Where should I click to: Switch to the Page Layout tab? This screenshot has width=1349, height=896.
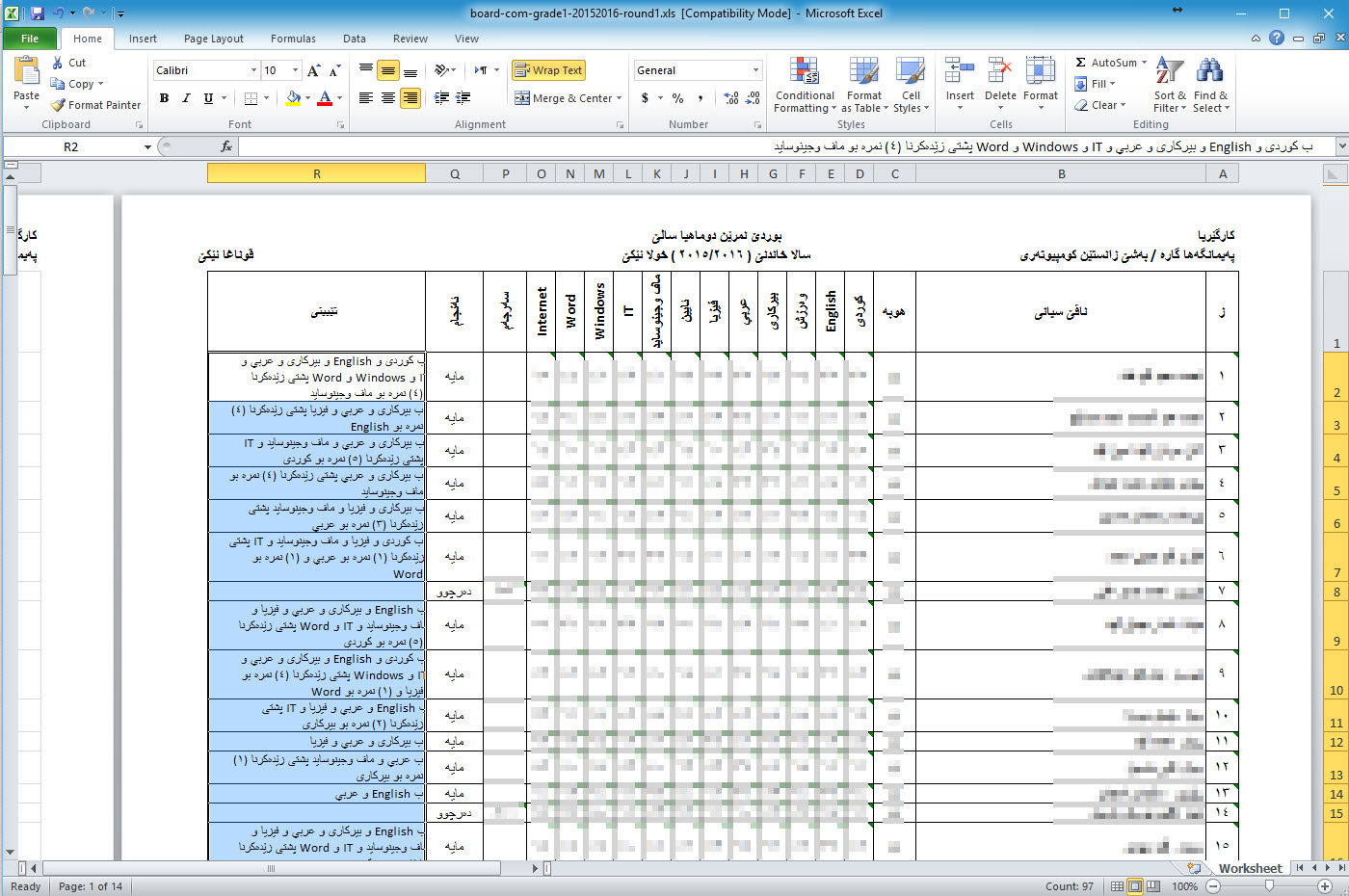tap(213, 39)
